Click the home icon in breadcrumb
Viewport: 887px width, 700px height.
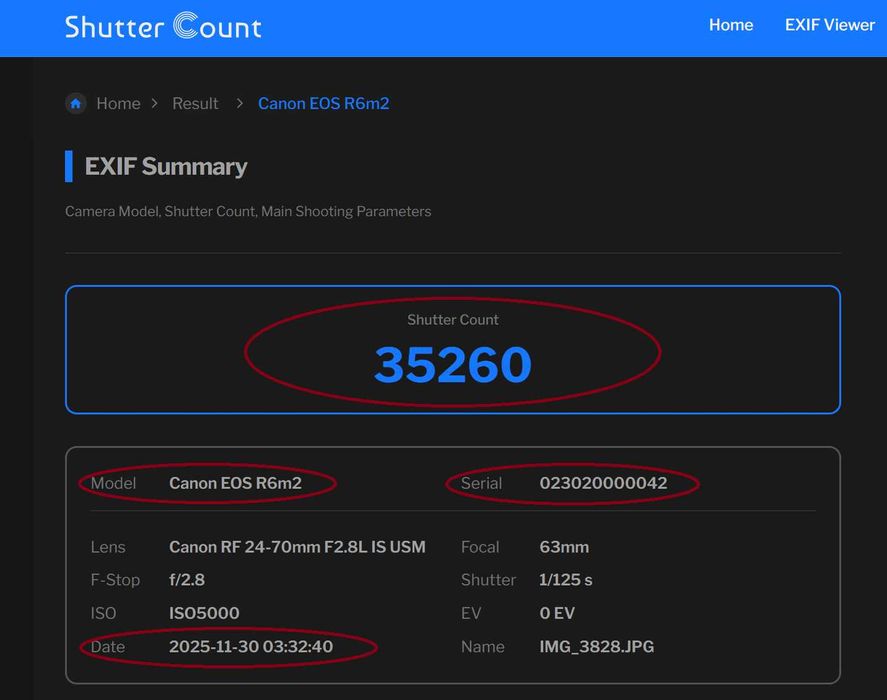click(76, 104)
